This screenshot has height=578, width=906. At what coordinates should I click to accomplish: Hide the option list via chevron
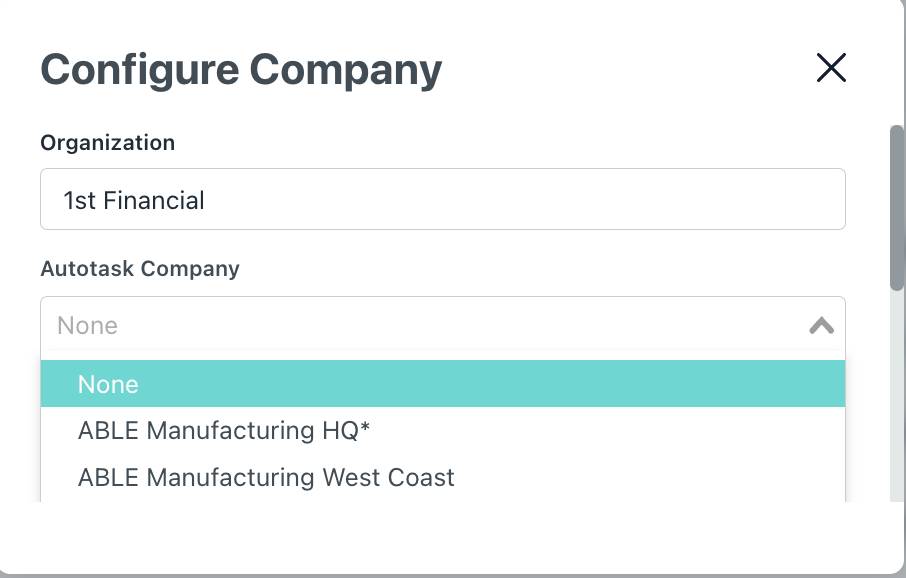pyautogui.click(x=821, y=325)
